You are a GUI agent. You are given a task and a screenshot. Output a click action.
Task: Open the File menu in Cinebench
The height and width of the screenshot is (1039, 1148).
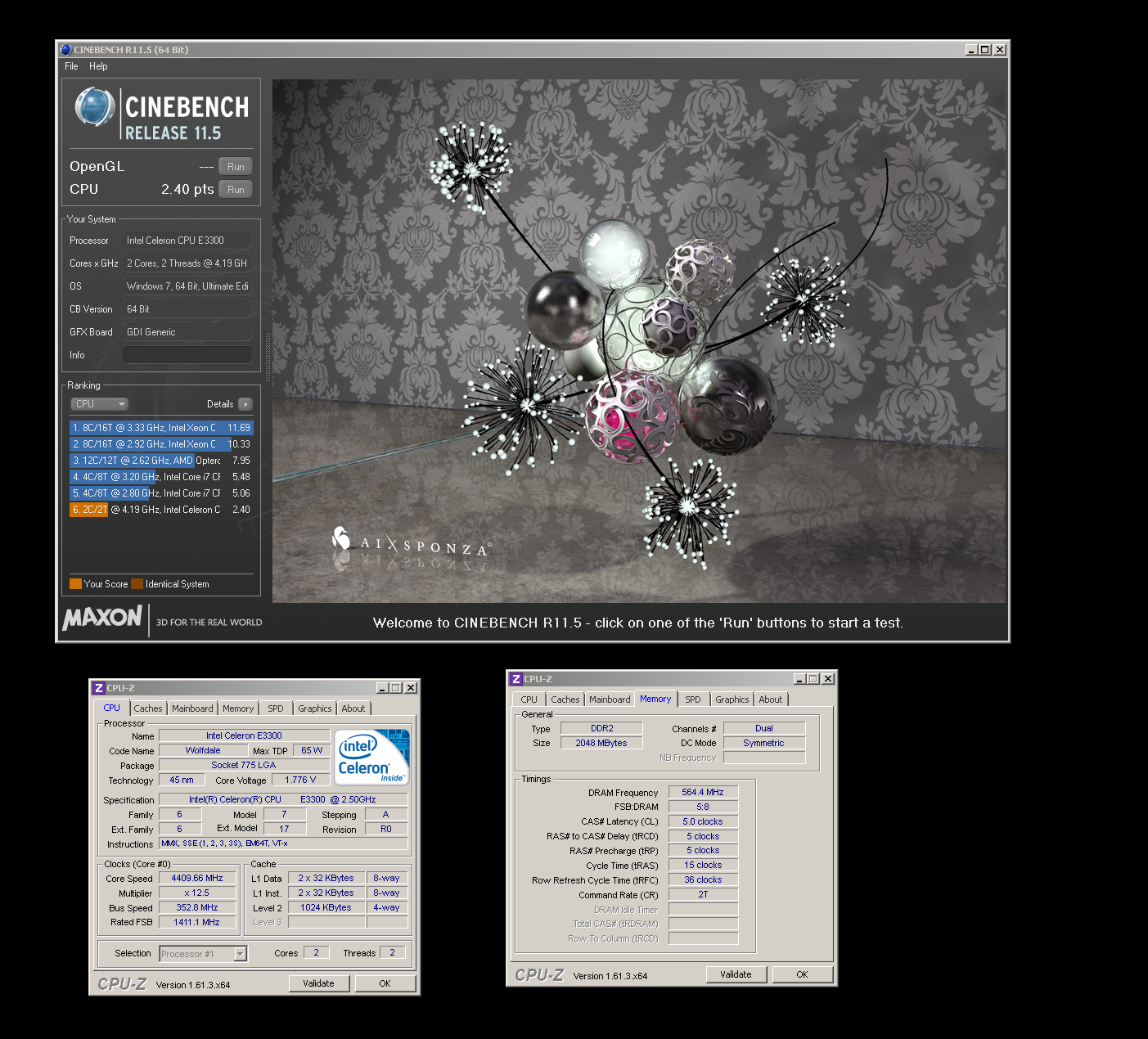pos(71,66)
